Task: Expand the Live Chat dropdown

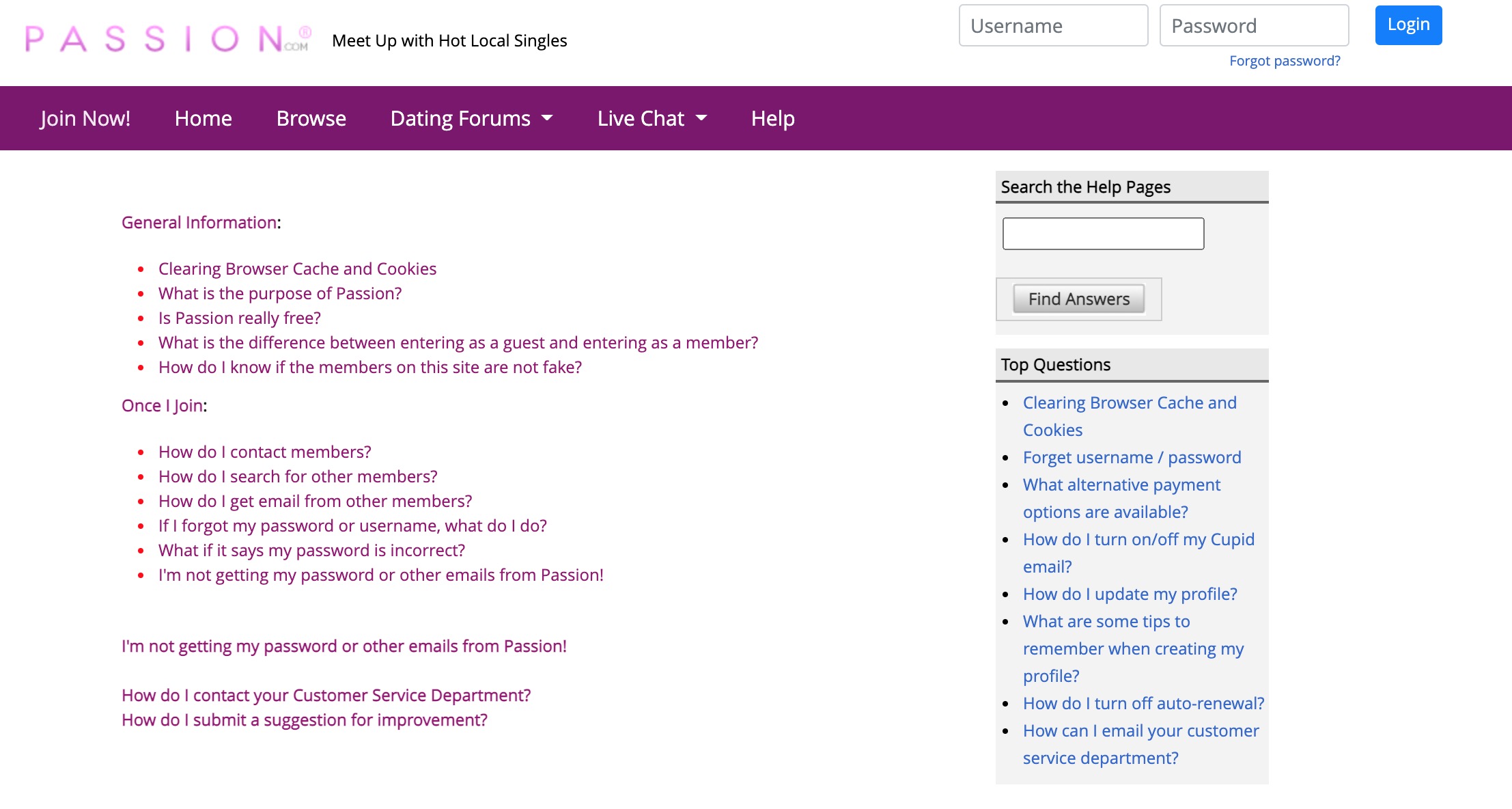Action: tap(652, 118)
